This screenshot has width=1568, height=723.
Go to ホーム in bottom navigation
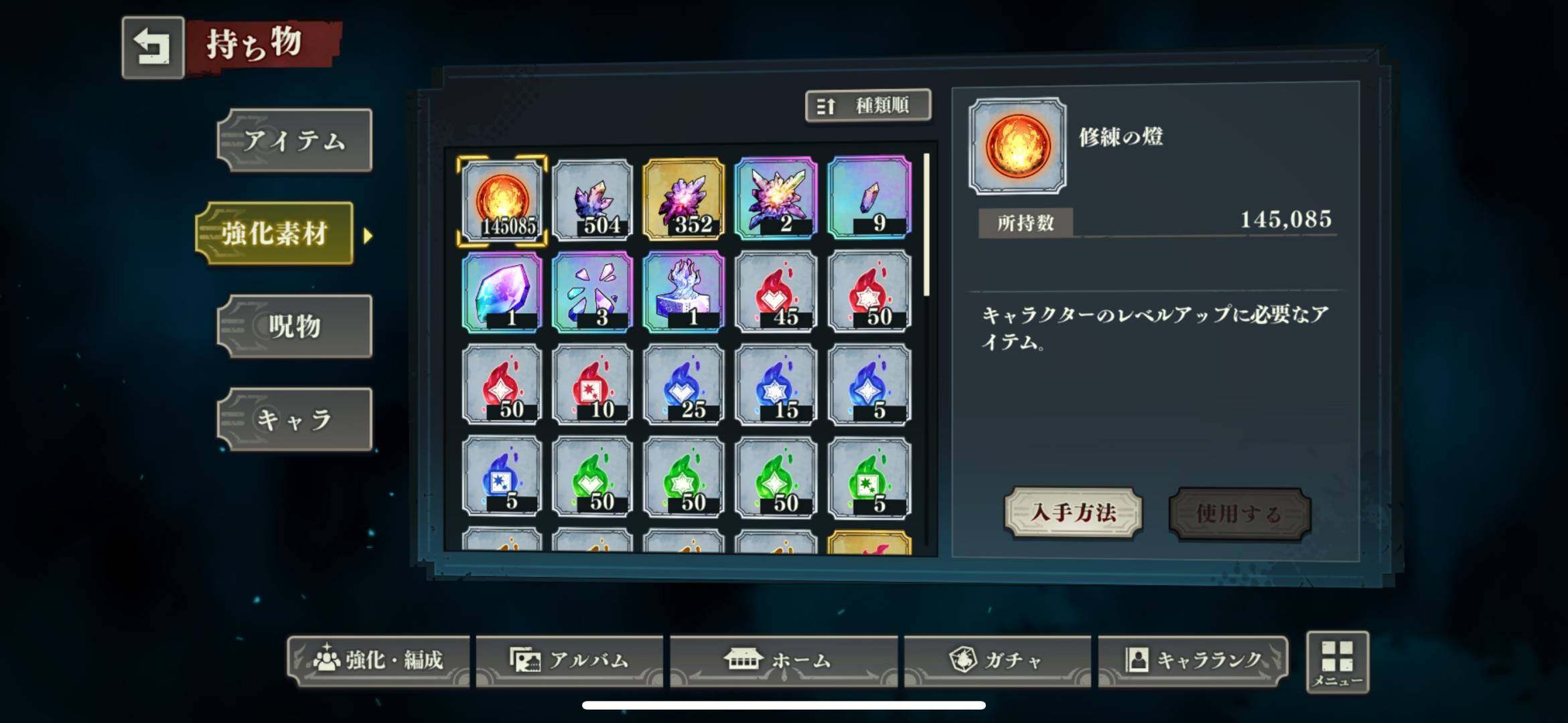click(784, 661)
